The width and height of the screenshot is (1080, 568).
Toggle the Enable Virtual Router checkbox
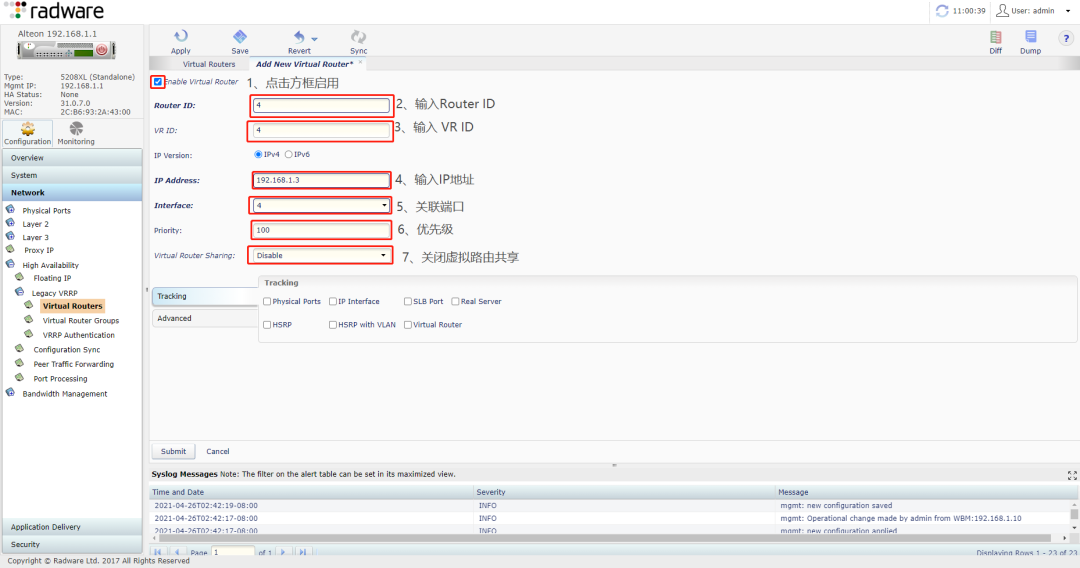(158, 82)
